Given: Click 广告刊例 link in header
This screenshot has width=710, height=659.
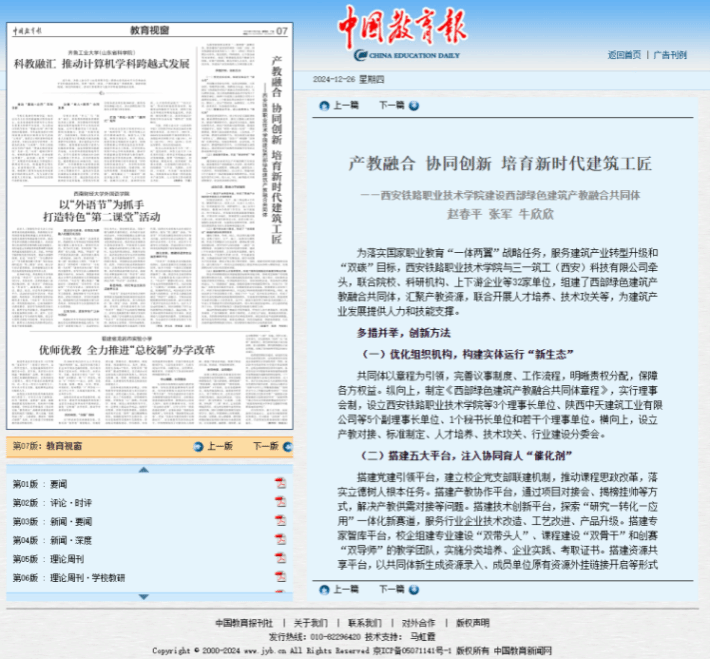Looking at the screenshot, I should pyautogui.click(x=670, y=55).
